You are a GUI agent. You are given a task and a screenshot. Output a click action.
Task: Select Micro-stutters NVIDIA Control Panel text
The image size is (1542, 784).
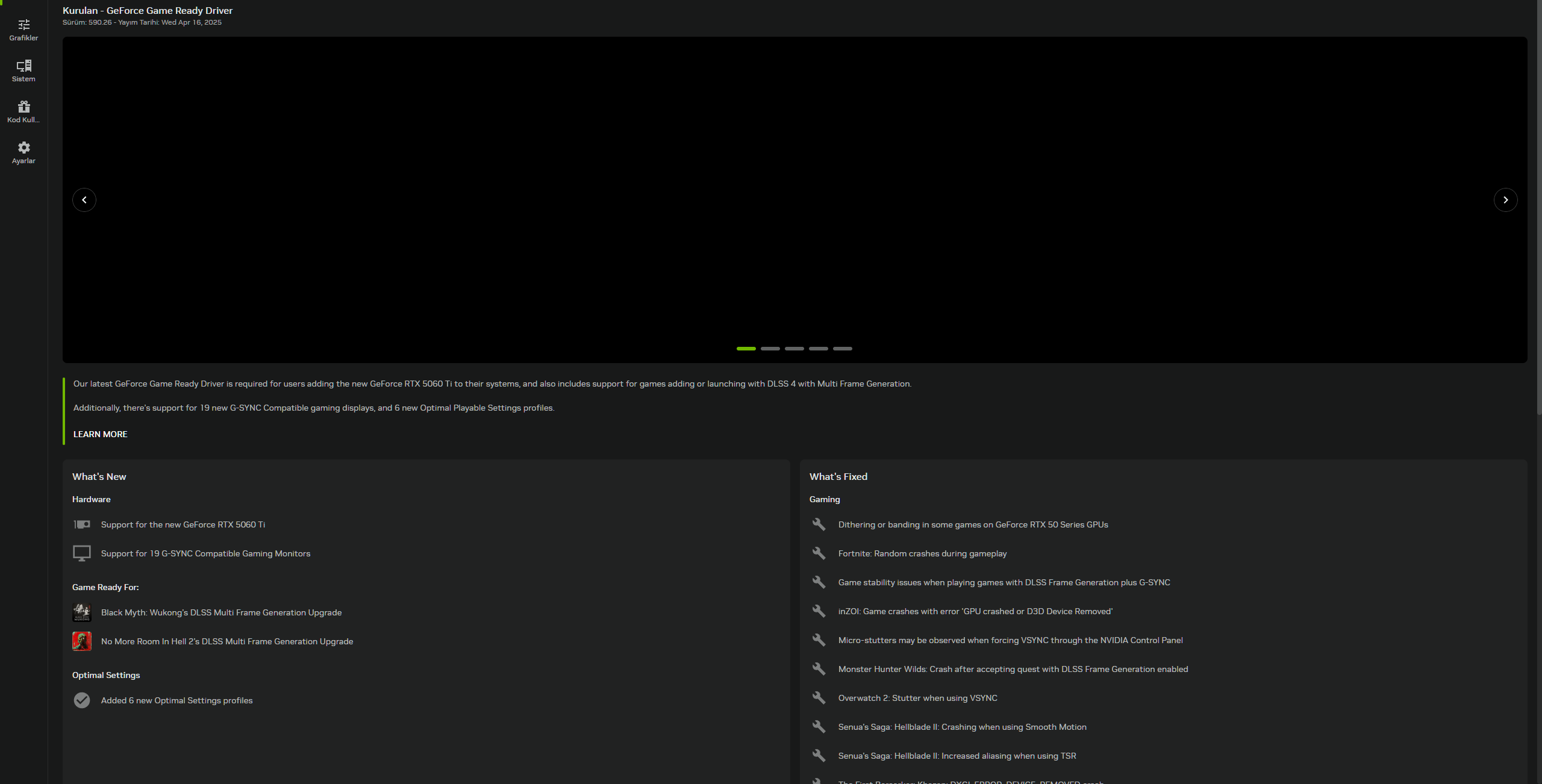click(1011, 640)
